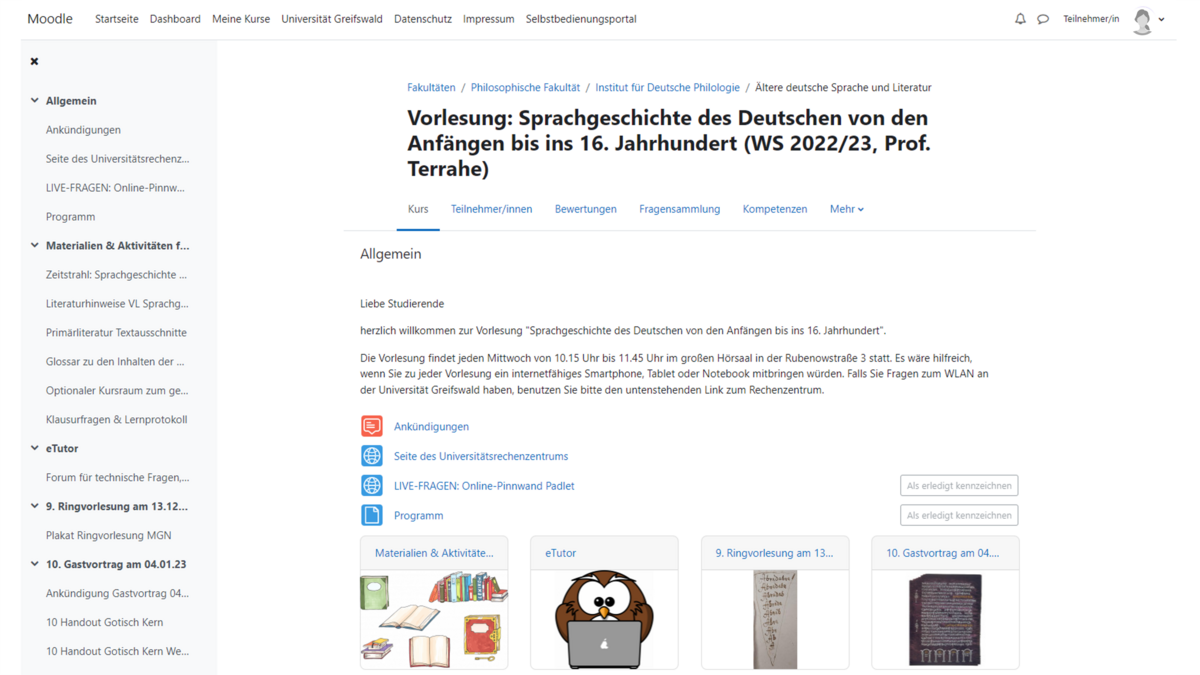Click the user profile avatar
This screenshot has width=1200, height=675.
tap(1142, 20)
